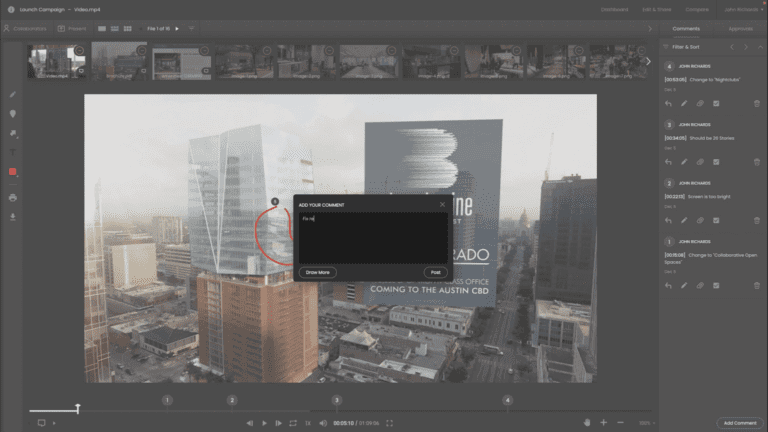Click the Post button in comment dialog

click(x=435, y=272)
